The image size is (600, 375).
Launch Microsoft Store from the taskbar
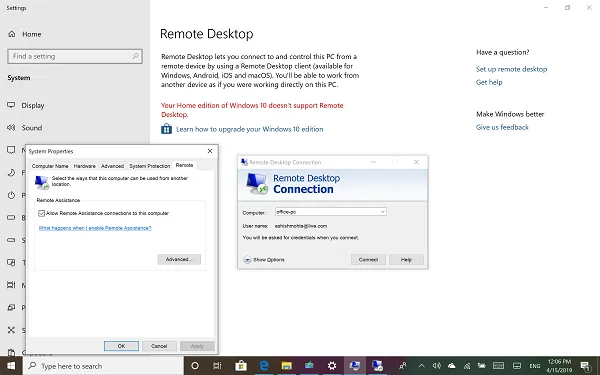(x=241, y=366)
